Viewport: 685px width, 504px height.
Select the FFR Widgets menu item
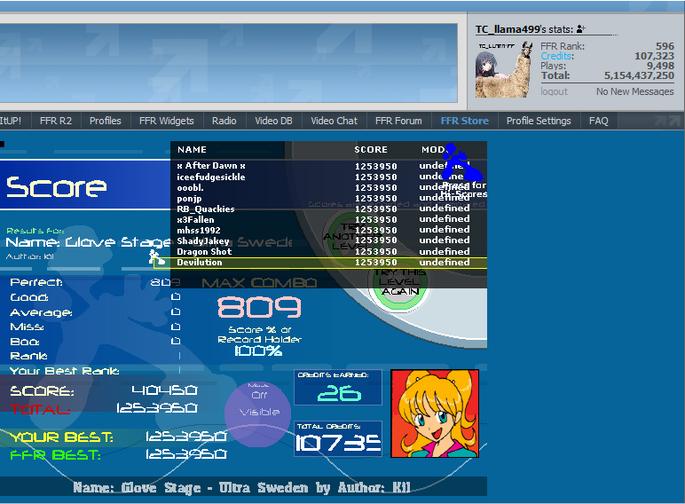(166, 121)
